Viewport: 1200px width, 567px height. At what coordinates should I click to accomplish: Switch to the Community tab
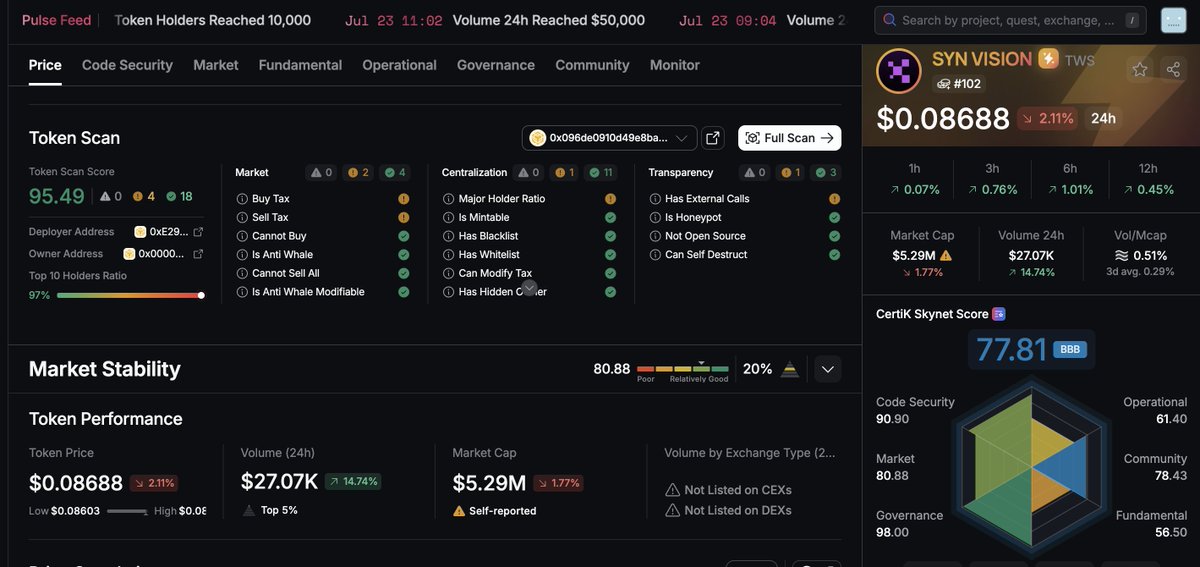592,65
